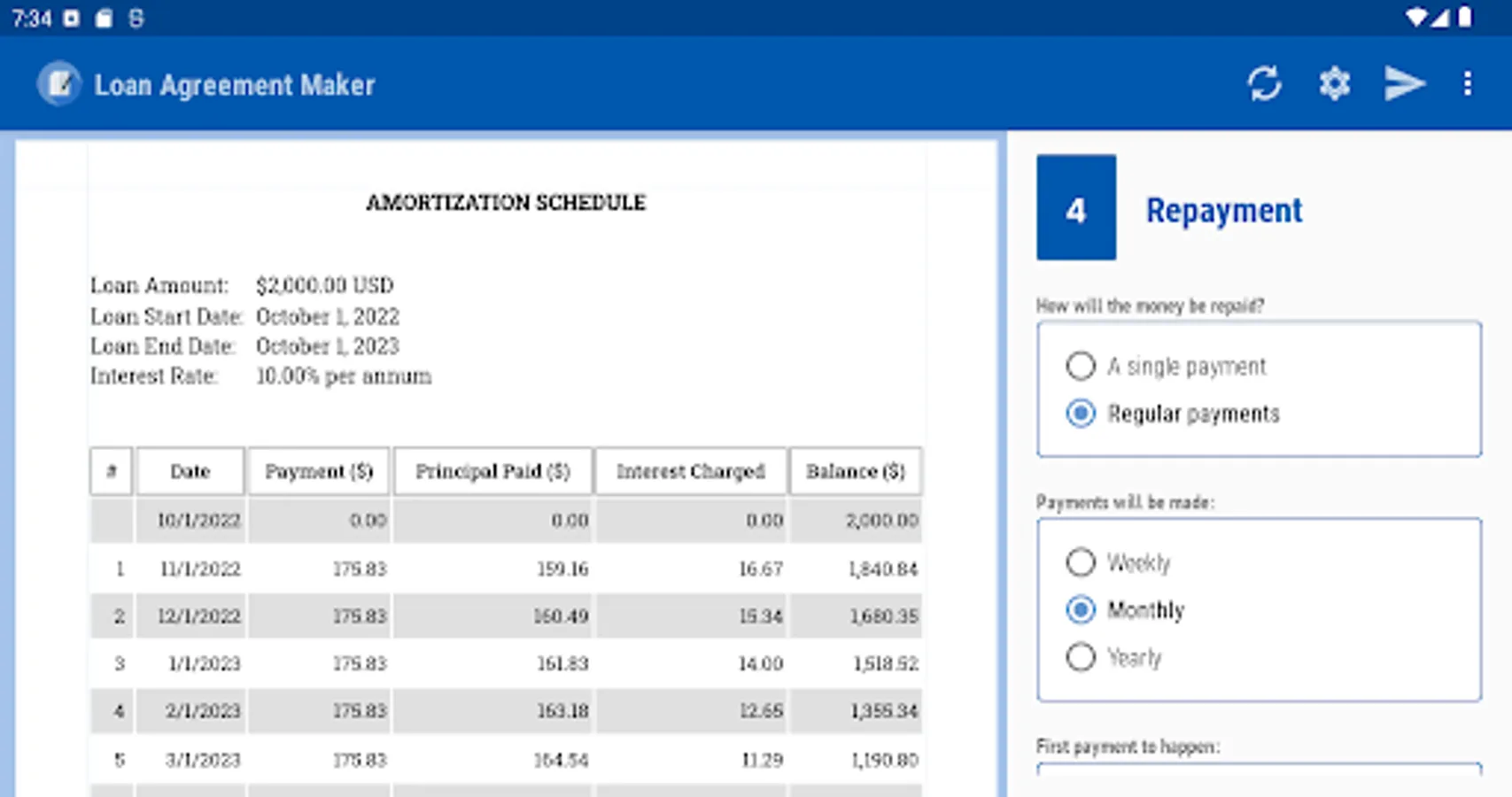Image resolution: width=1512 pixels, height=797 pixels.
Task: Open the three-dot overflow menu
Action: tap(1468, 84)
